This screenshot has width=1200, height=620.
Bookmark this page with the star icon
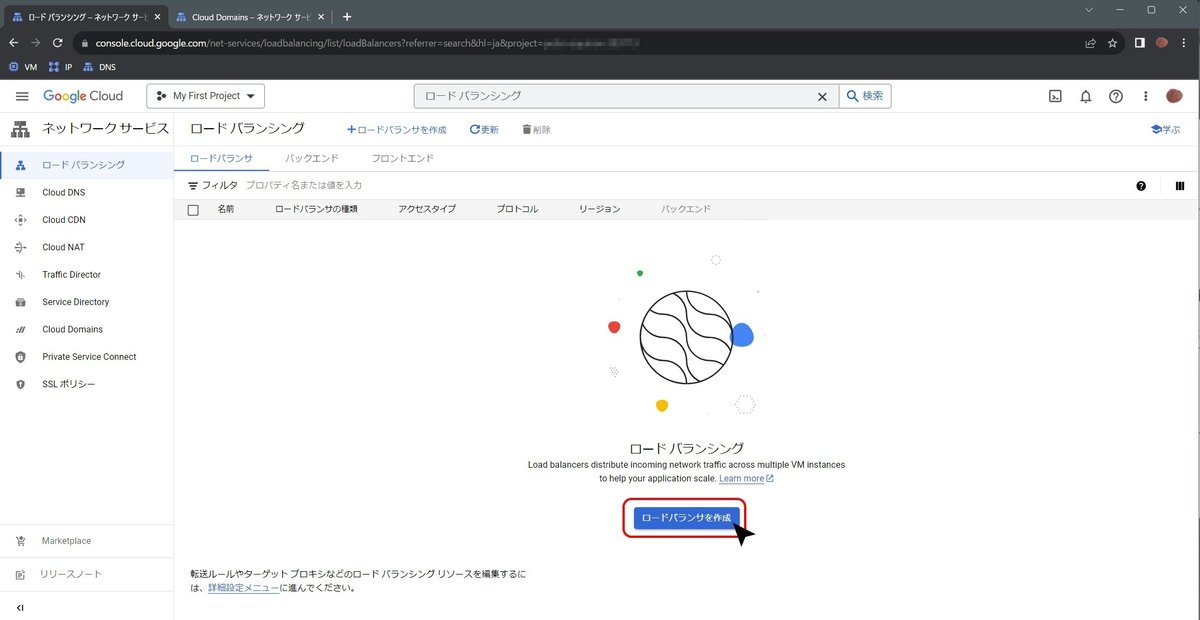[1112, 43]
